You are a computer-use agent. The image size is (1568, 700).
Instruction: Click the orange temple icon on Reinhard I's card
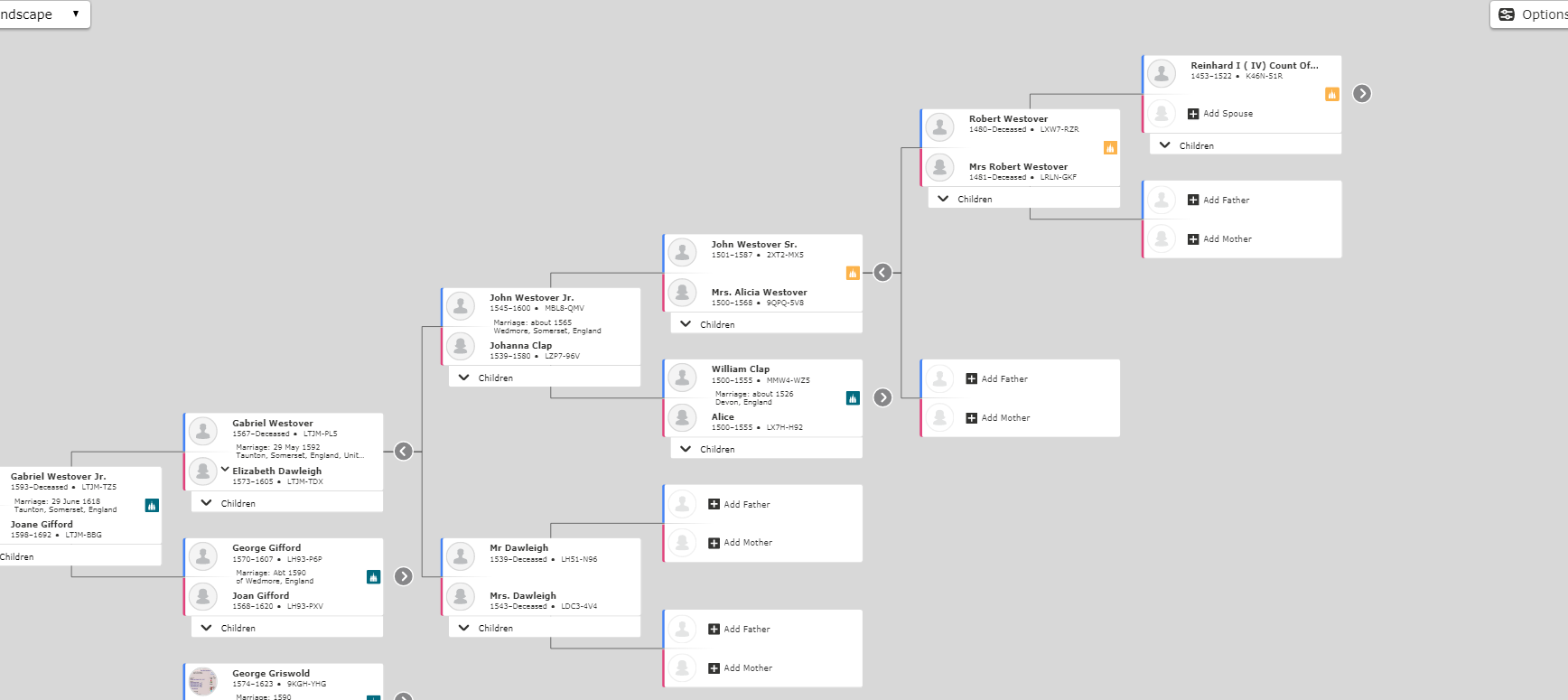click(1332, 94)
